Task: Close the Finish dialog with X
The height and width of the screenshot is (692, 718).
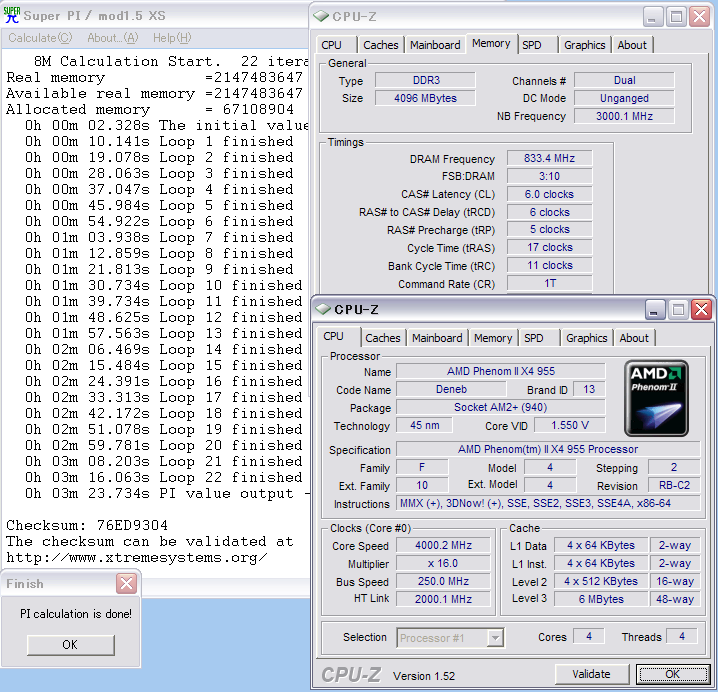Action: coord(126,583)
